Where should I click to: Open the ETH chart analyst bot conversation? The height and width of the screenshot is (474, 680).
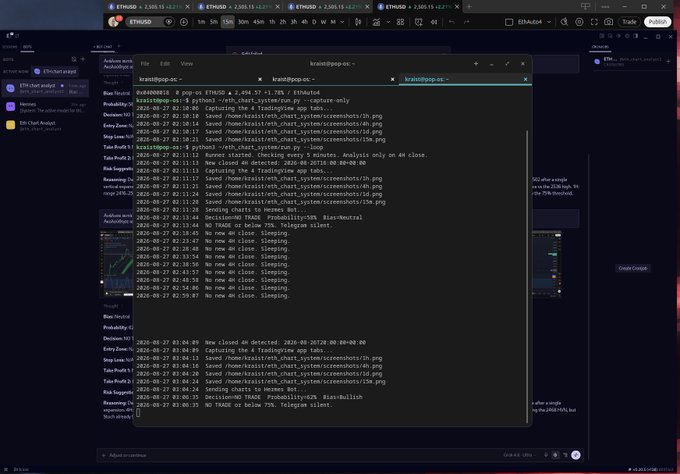click(46, 88)
